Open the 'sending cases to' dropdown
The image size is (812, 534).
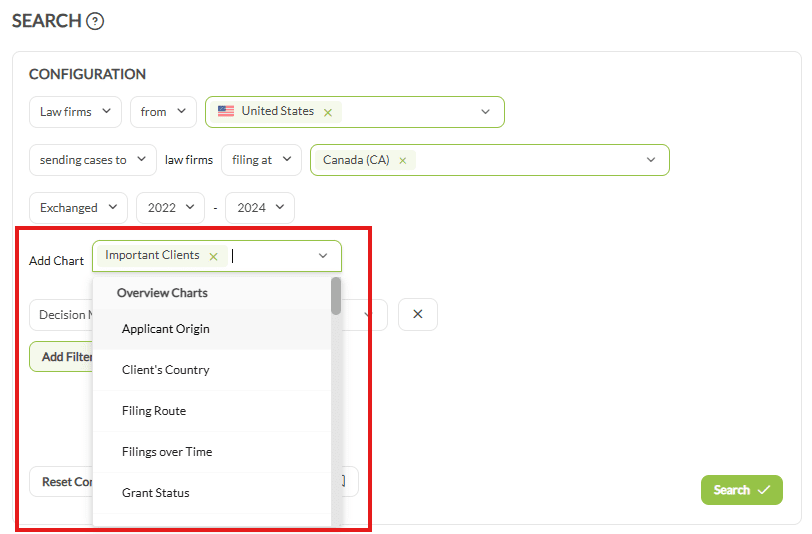coord(93,160)
